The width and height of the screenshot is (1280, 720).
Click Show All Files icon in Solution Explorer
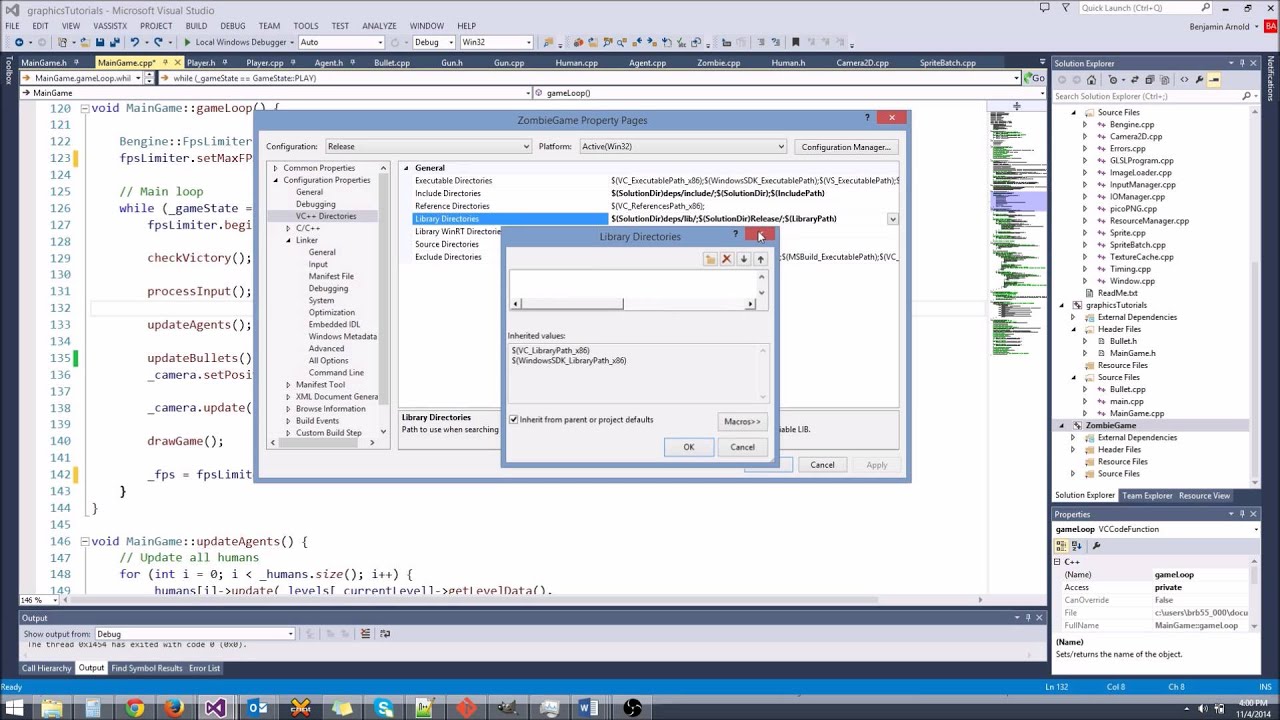(1166, 80)
